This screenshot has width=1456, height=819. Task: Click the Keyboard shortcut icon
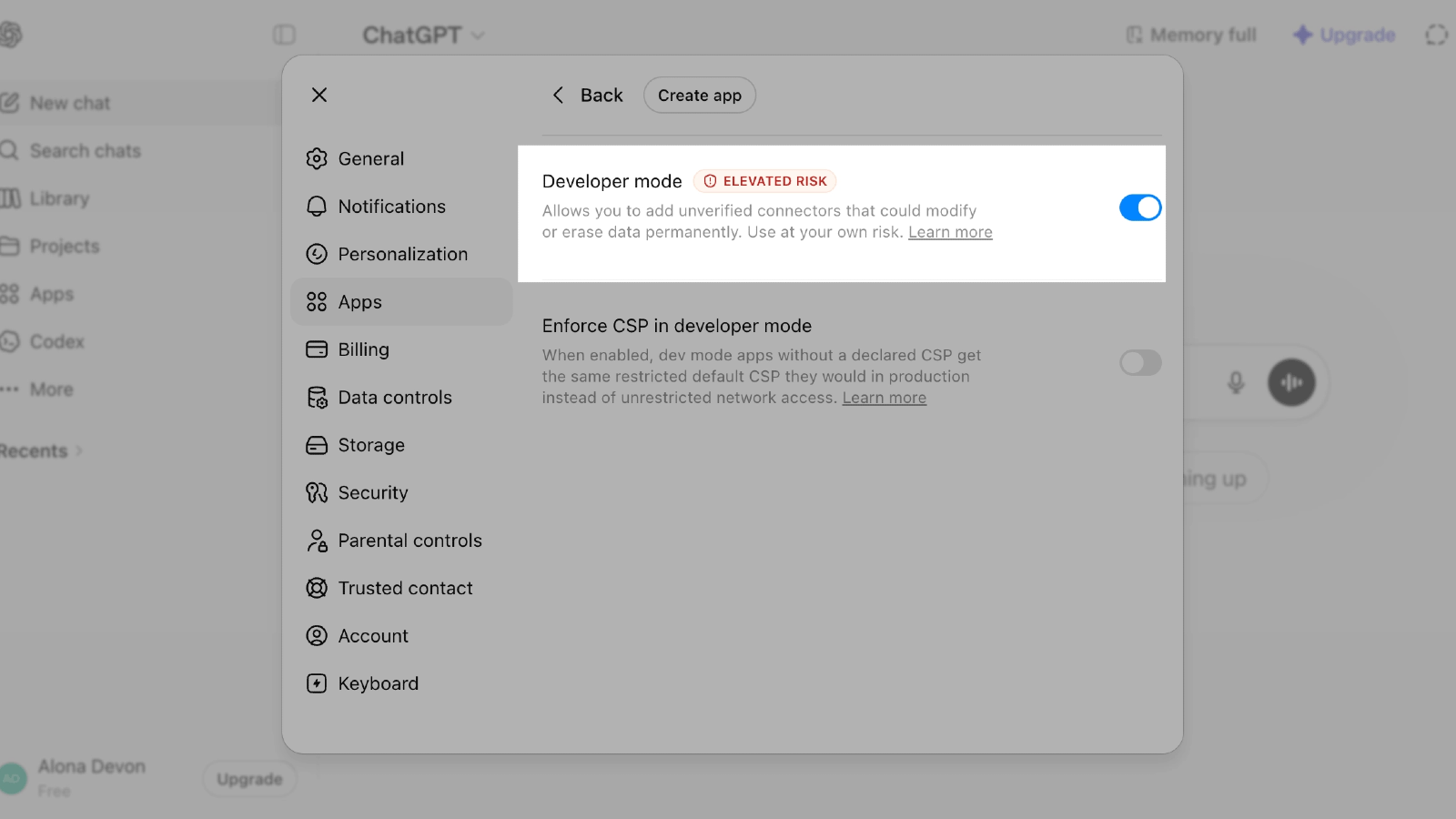[x=317, y=683]
